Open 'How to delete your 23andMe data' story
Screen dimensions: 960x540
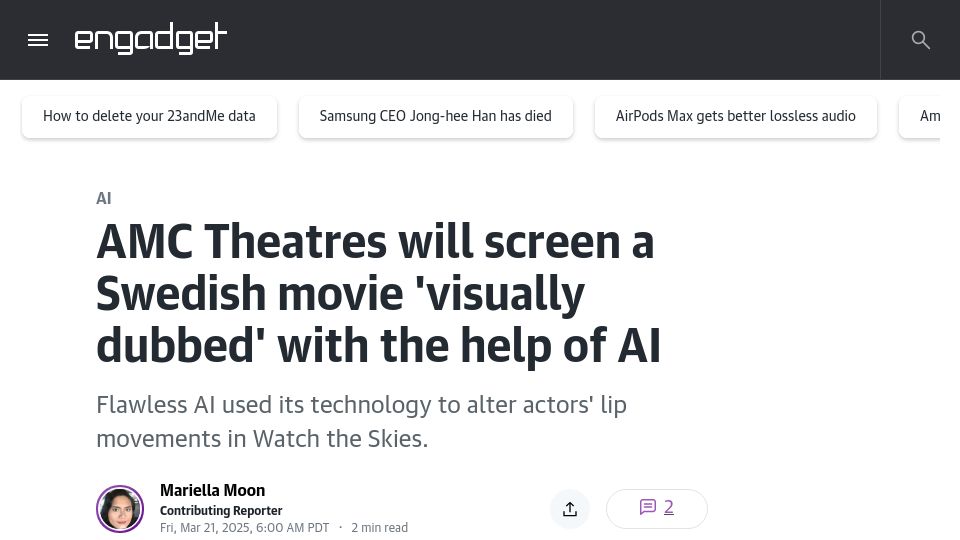[x=149, y=116]
